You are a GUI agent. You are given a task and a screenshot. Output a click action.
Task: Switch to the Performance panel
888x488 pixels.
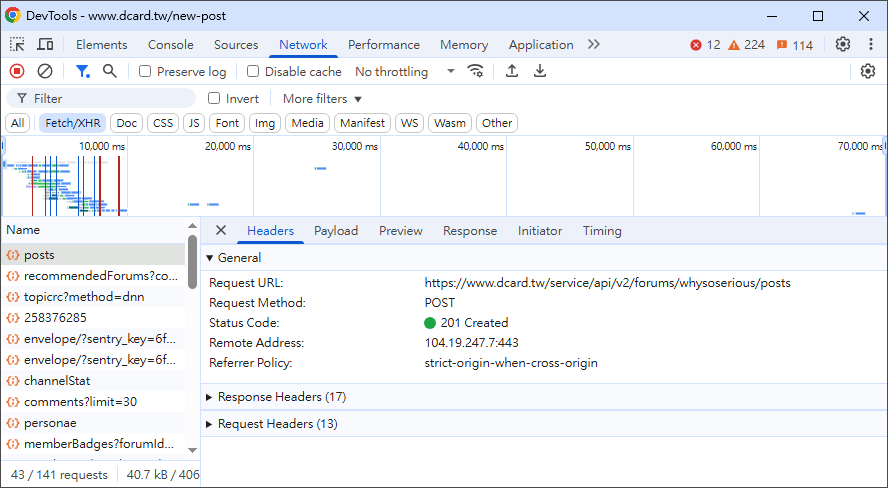tap(384, 45)
